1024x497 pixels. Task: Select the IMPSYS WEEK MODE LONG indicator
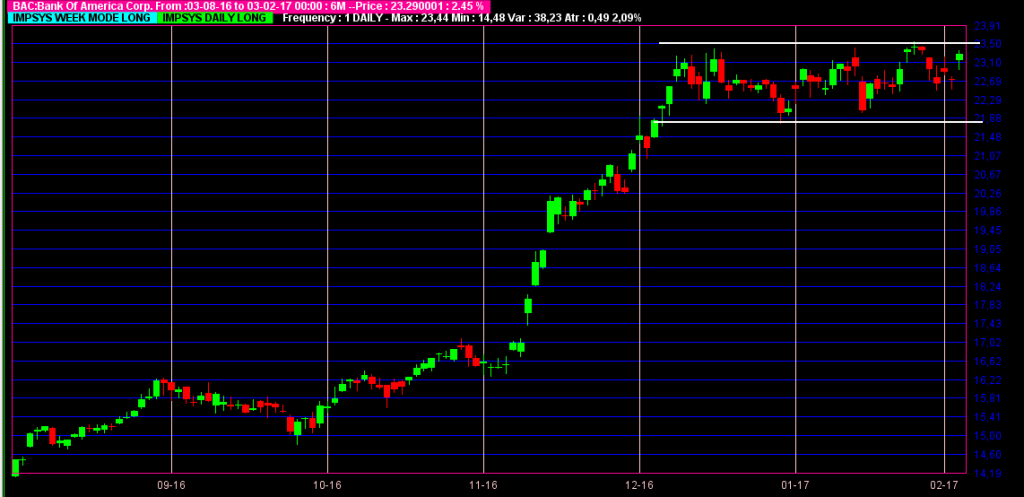click(82, 18)
